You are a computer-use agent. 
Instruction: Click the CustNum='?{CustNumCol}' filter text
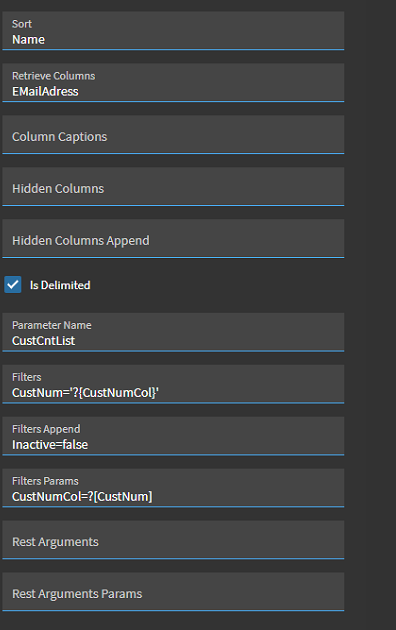pos(86,393)
